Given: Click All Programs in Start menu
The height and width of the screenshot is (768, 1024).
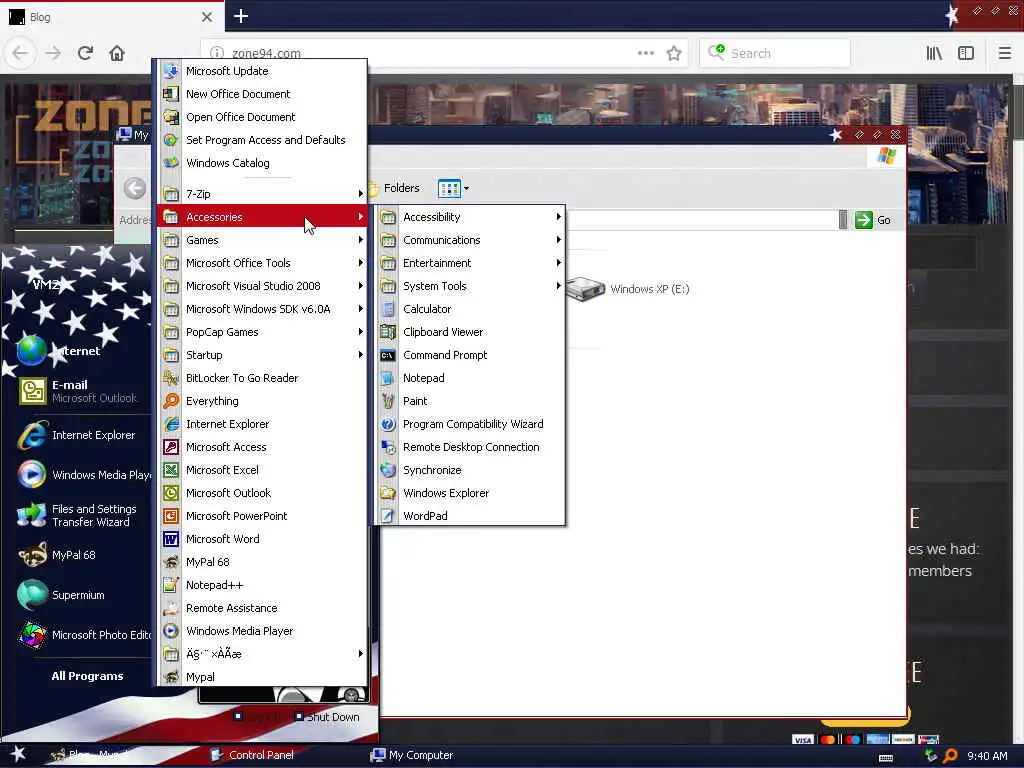Looking at the screenshot, I should 87,676.
